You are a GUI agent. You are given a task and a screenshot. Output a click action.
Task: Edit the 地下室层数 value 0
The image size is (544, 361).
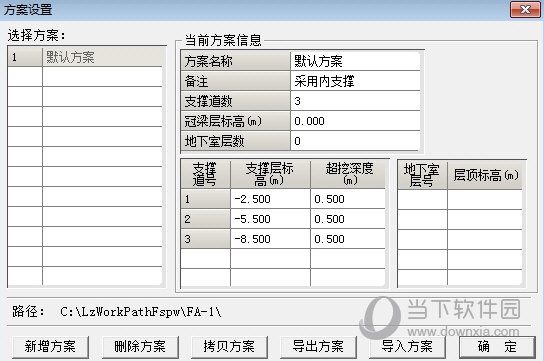tap(355, 141)
